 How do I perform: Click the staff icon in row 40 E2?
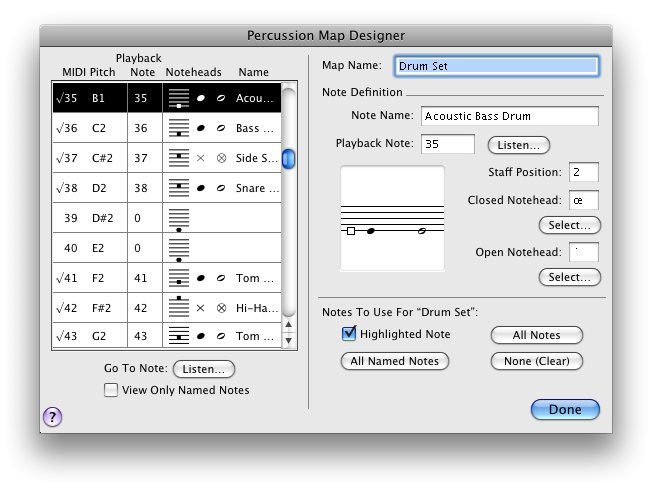click(179, 249)
